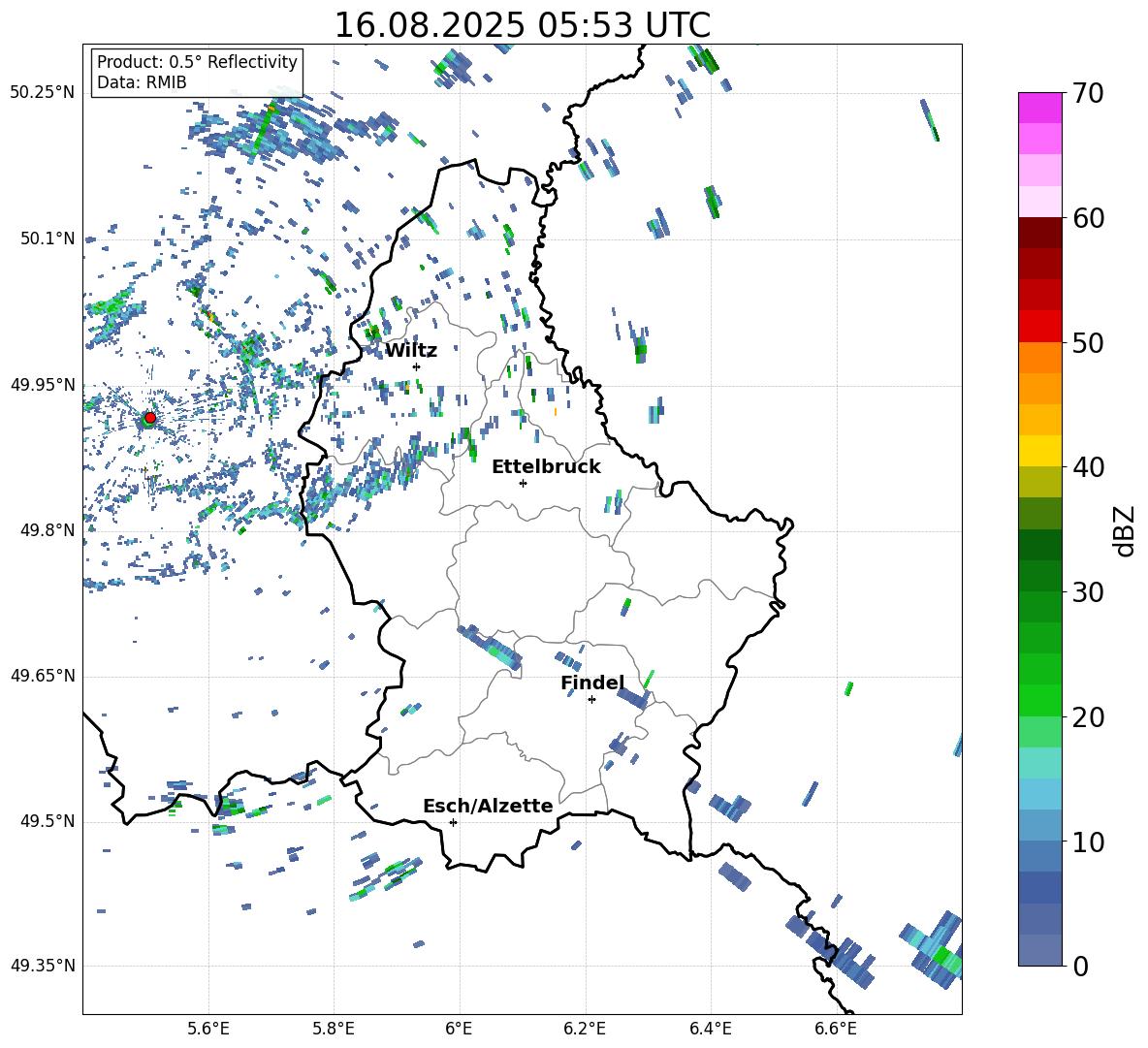Click the magenta top colorbar segment
Screen dimensions: 1148x1048
pos(1039,108)
